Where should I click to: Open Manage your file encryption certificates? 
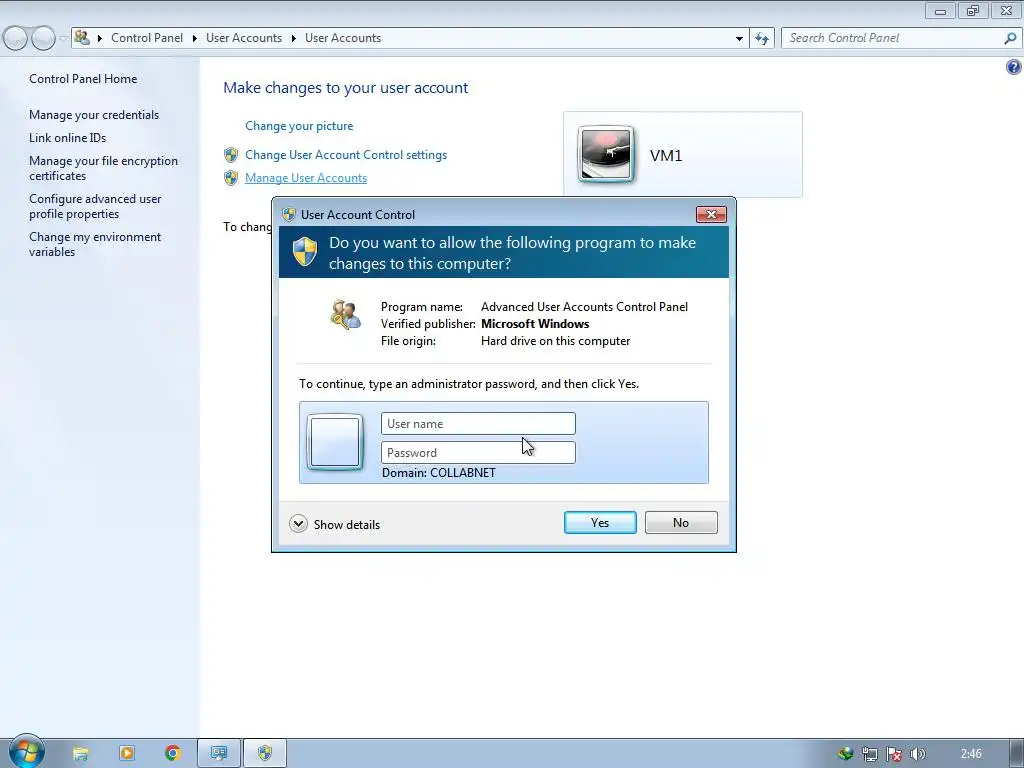pos(103,168)
